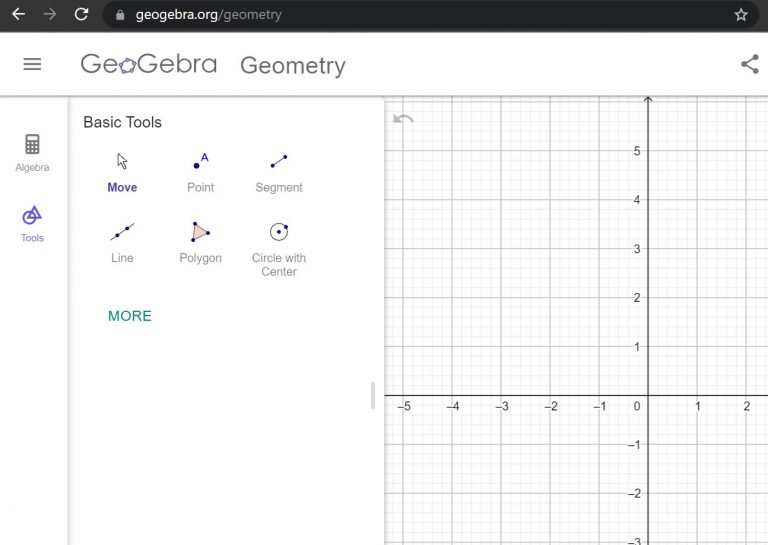Click the undo arrow in graphics view
The height and width of the screenshot is (545, 768).
[x=403, y=118]
